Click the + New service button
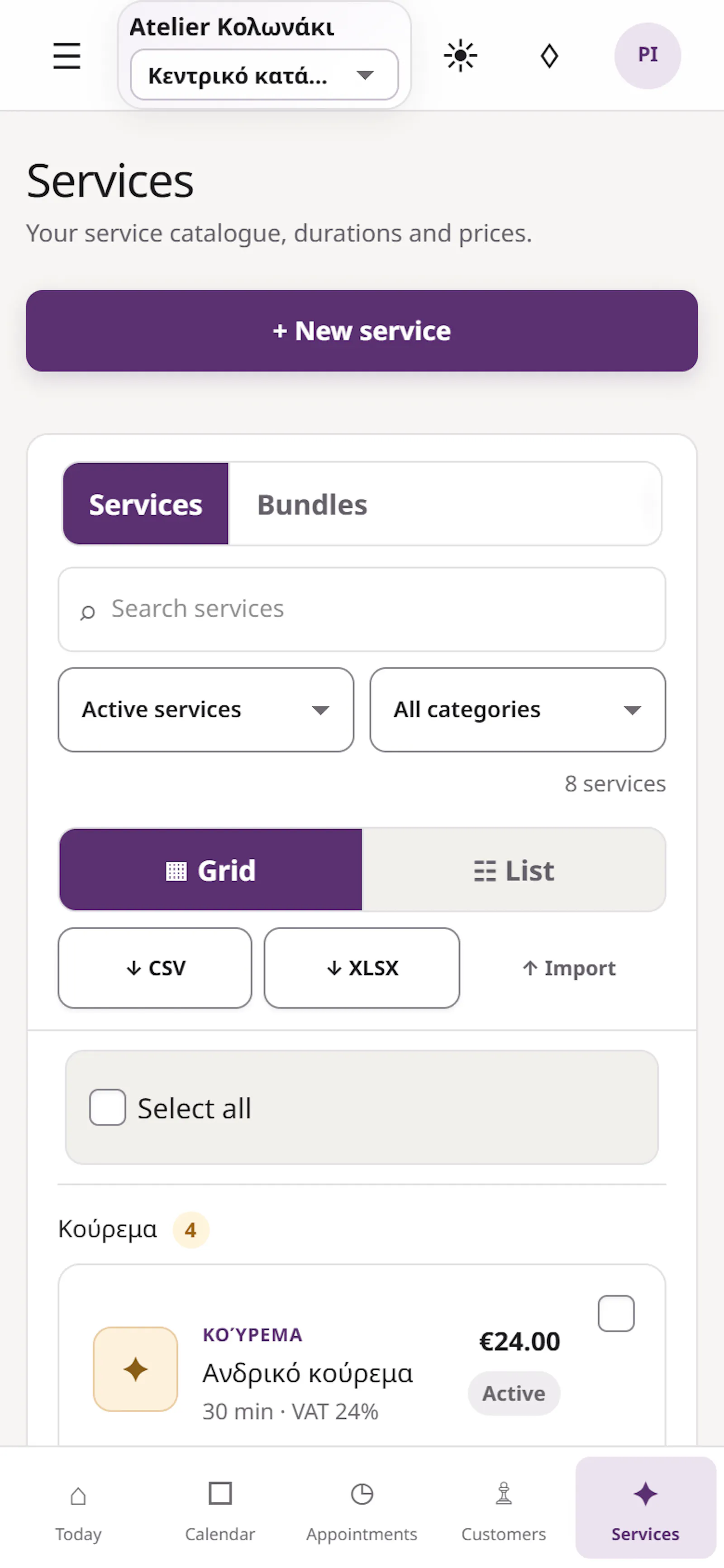Viewport: 724px width, 1568px height. click(362, 331)
